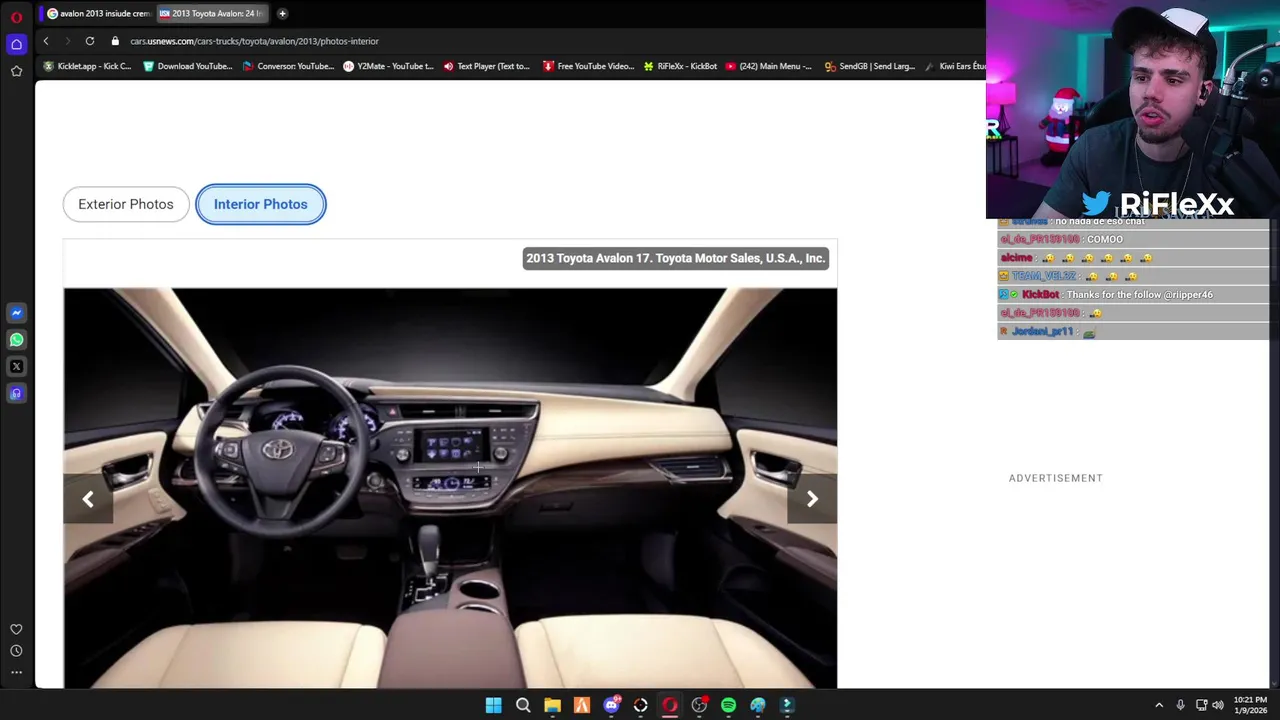Open the Download YouTube bookmark
Viewport: 1280px width, 720px height.
pyautogui.click(x=187, y=66)
